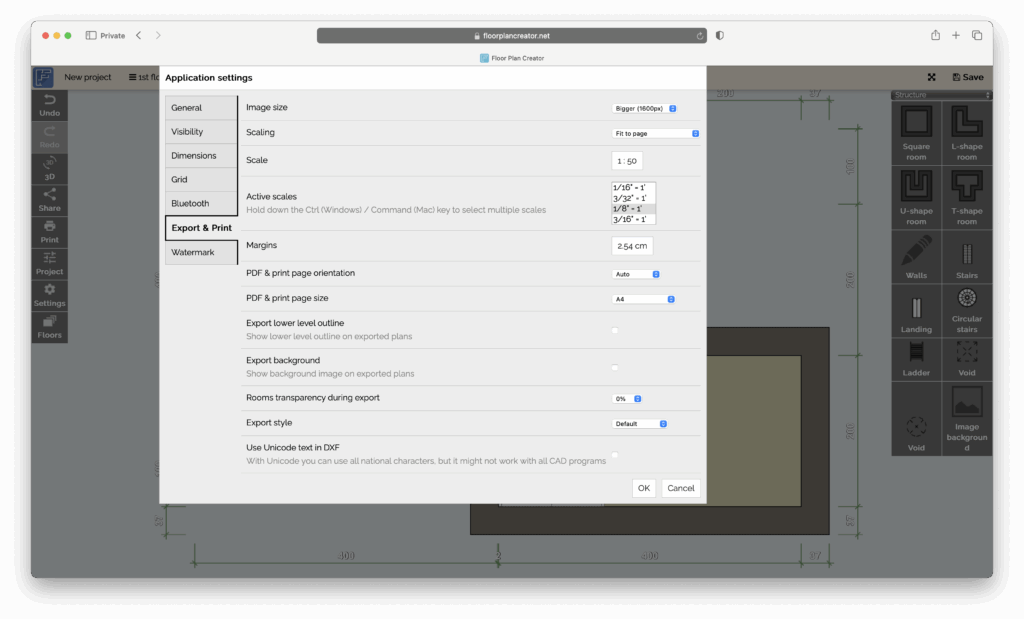Open the Image background tool

966,417
